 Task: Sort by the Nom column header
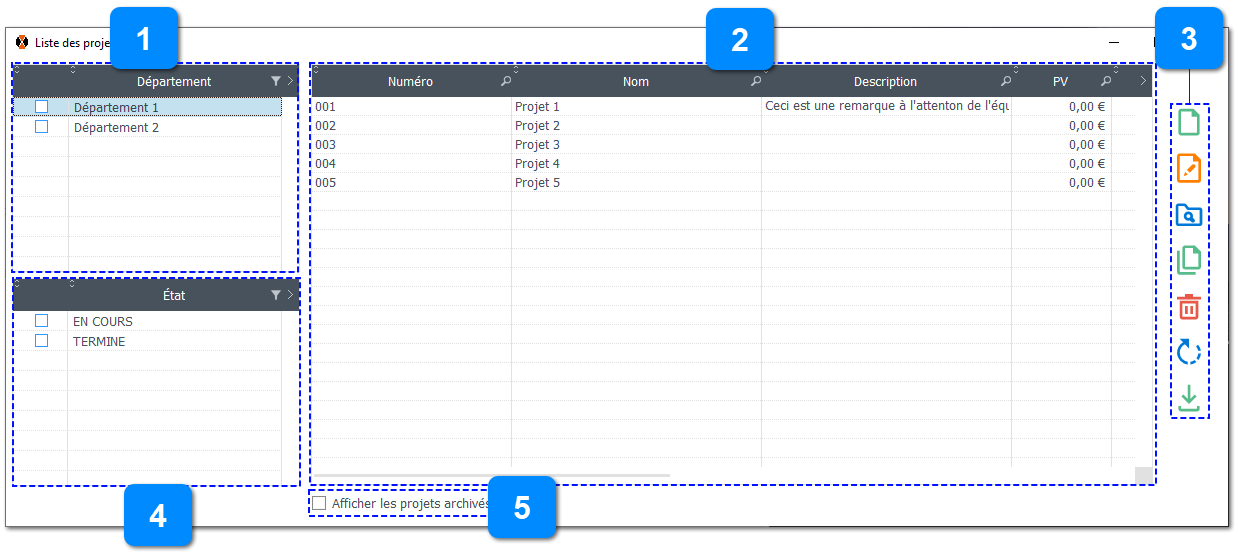[636, 82]
